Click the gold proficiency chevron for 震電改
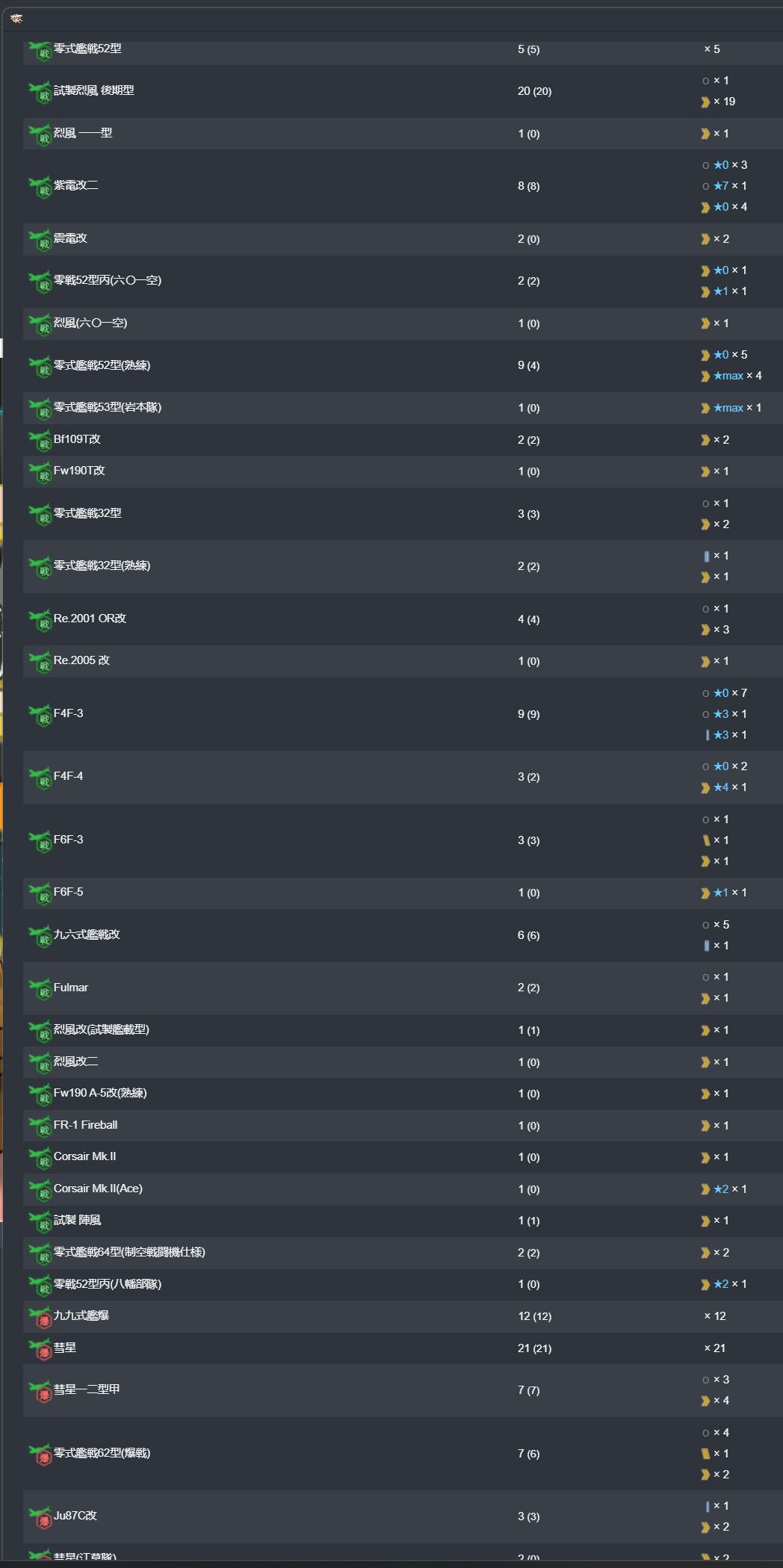Image resolution: width=783 pixels, height=1568 pixels. click(x=705, y=239)
